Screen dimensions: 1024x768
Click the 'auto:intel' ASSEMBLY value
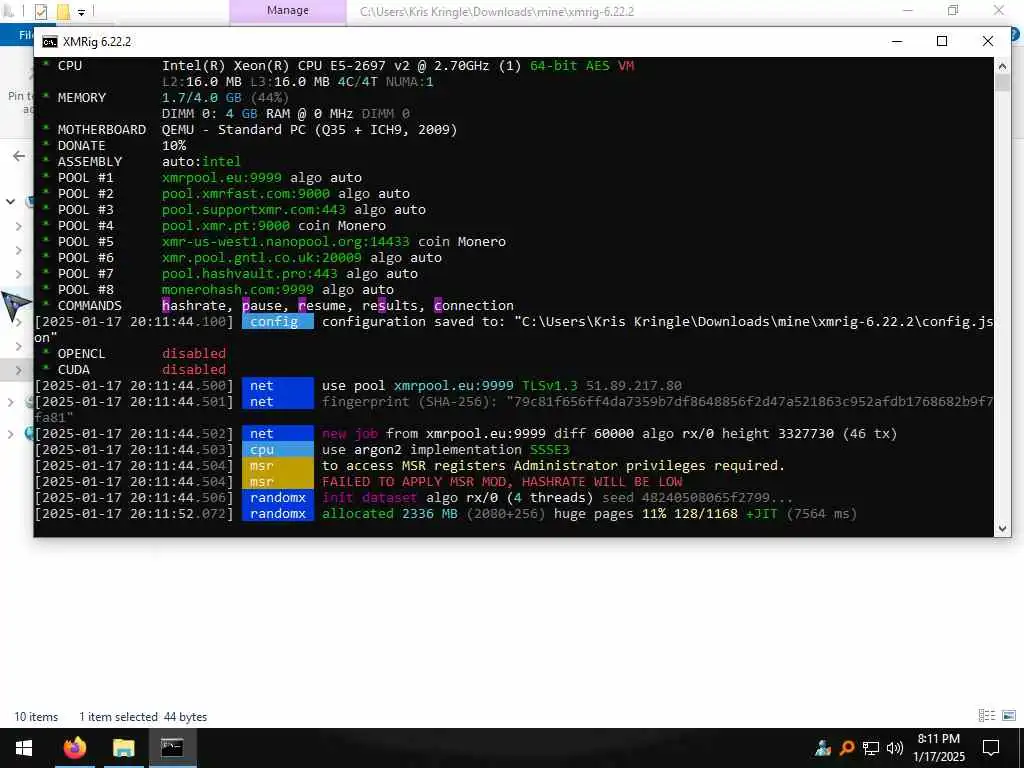201,161
